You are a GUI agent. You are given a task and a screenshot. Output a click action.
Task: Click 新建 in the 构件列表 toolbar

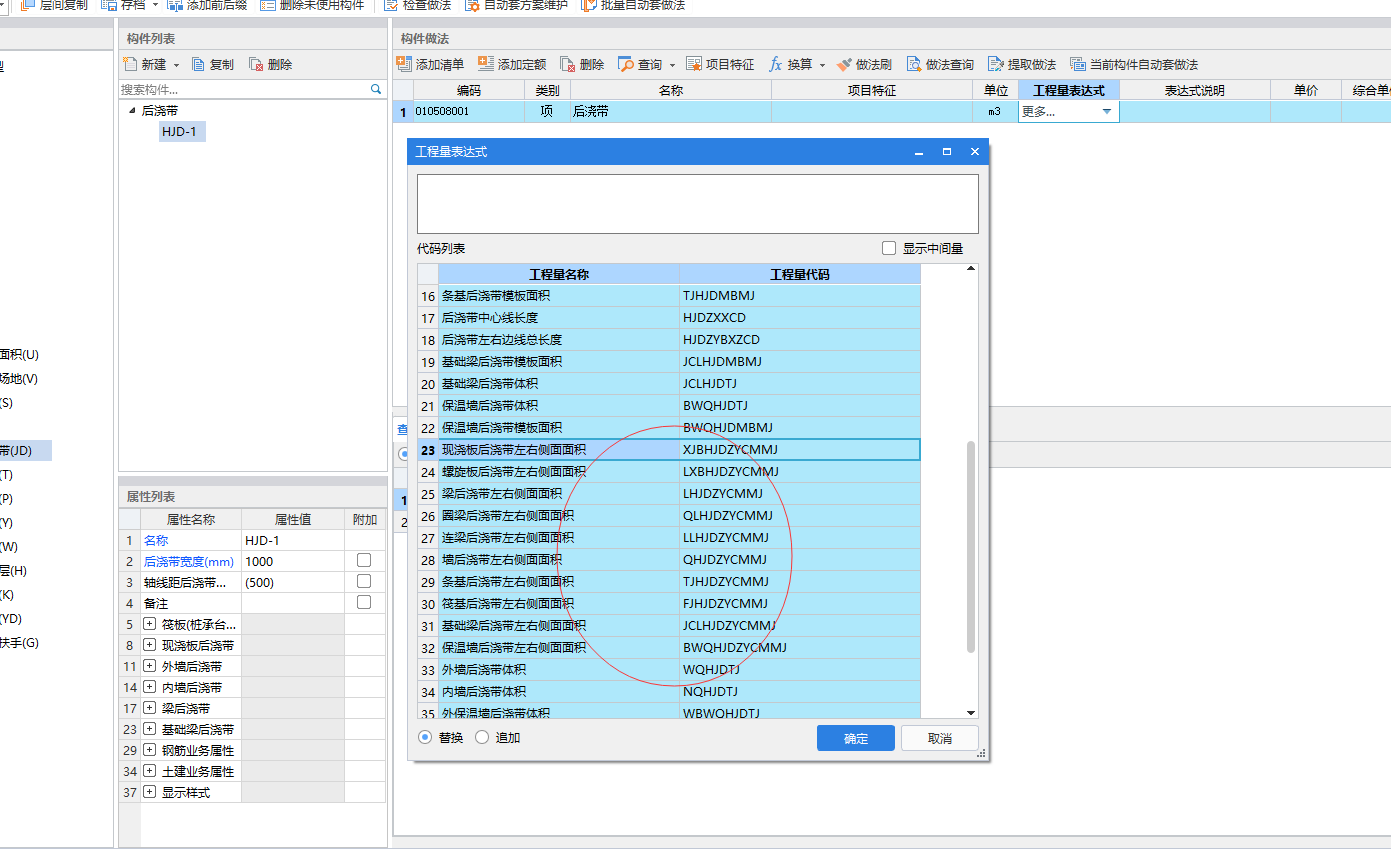click(145, 64)
